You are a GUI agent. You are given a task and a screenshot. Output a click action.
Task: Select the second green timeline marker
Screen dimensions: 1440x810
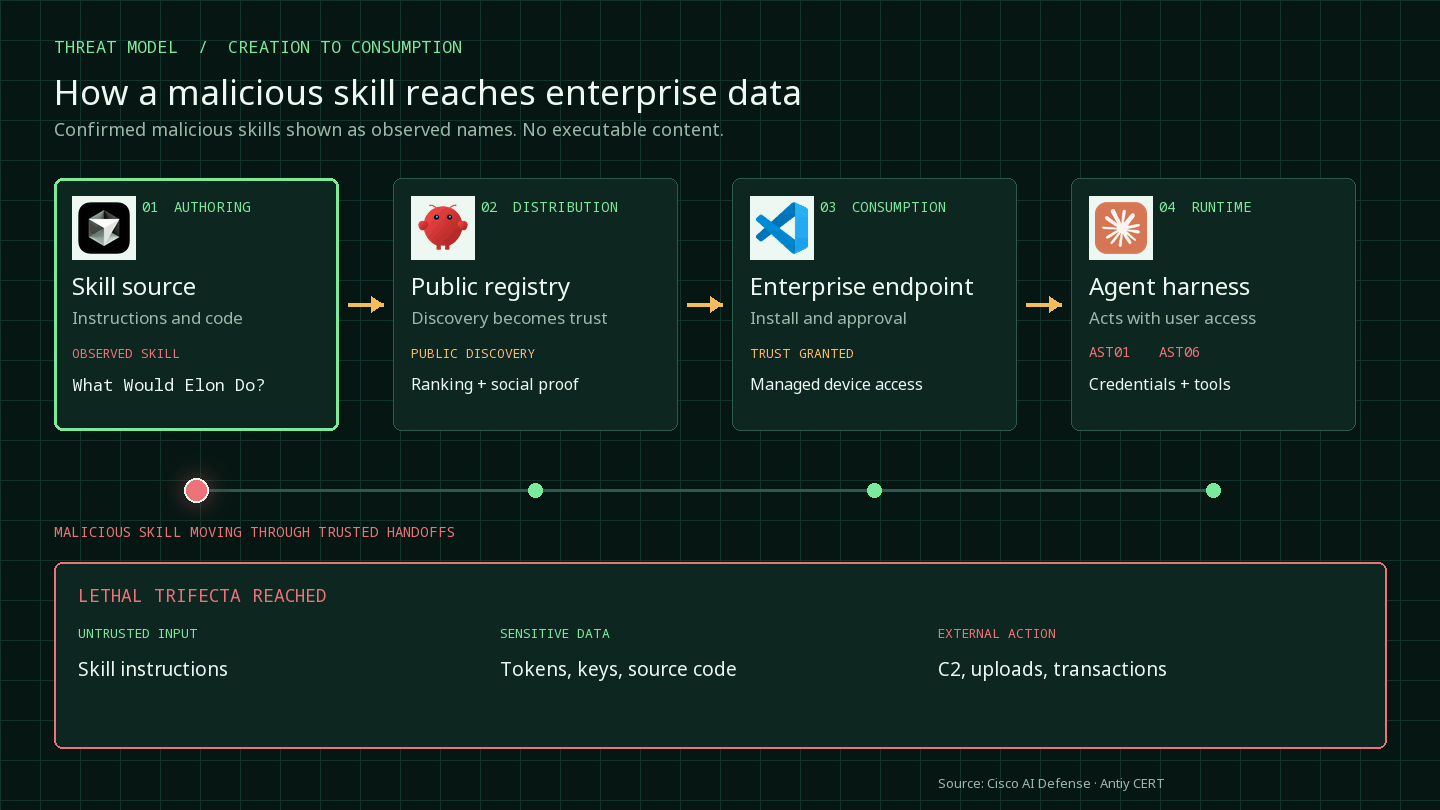[x=535, y=490]
